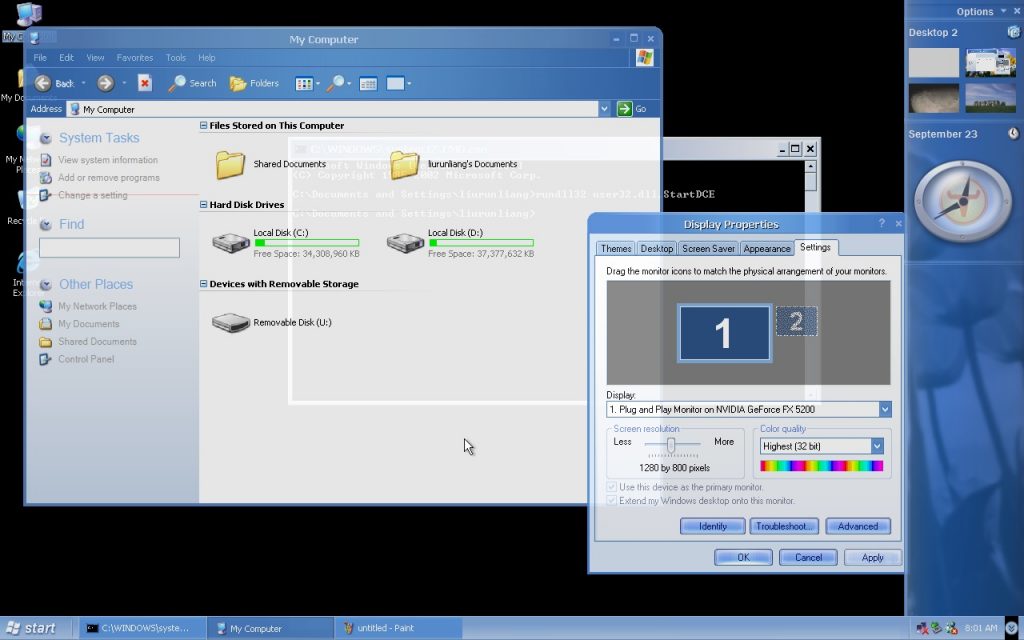
Task: Open Search in My Computer toolbar
Action: coord(192,83)
